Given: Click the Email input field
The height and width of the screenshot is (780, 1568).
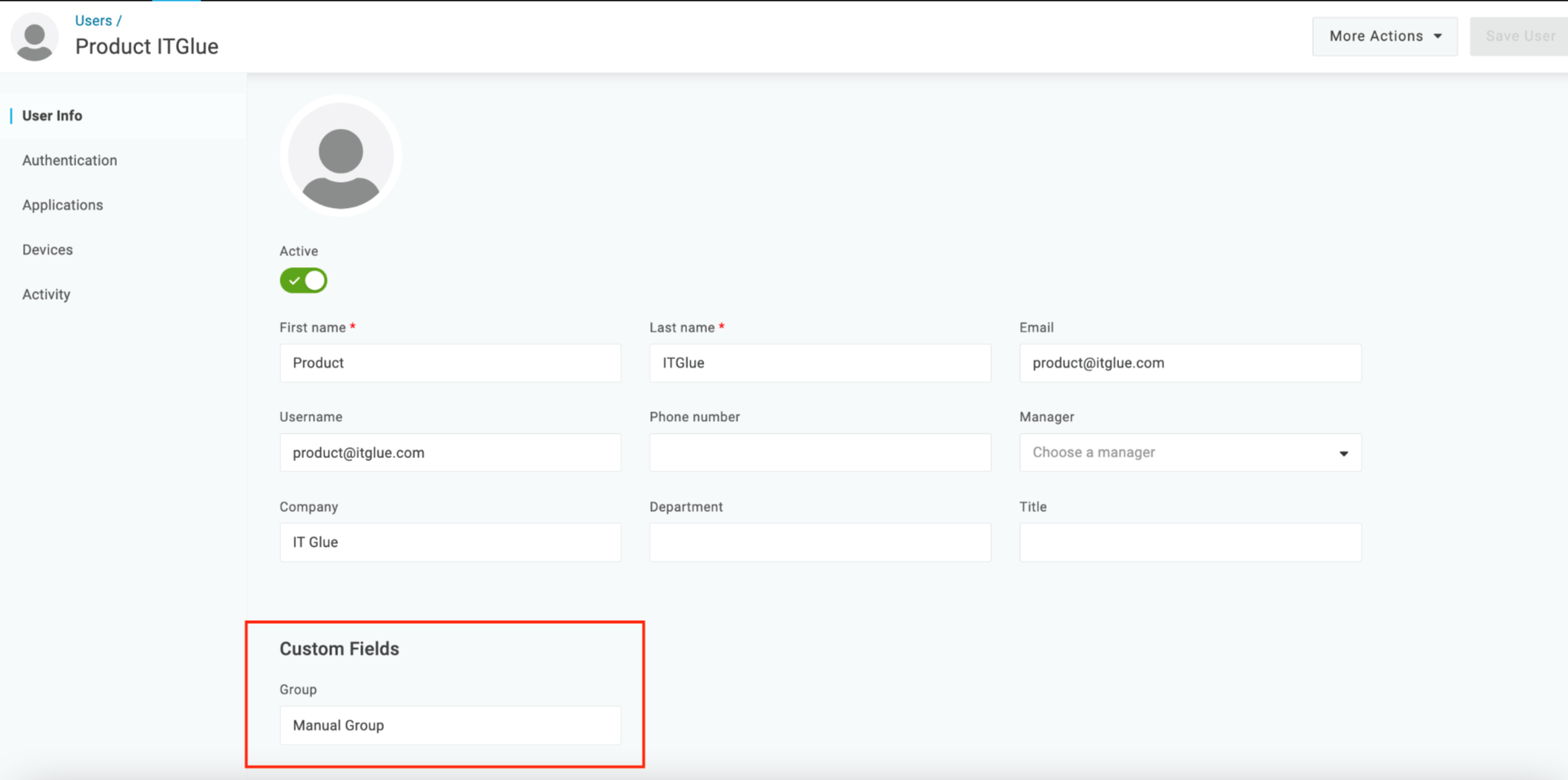Looking at the screenshot, I should [1190, 363].
